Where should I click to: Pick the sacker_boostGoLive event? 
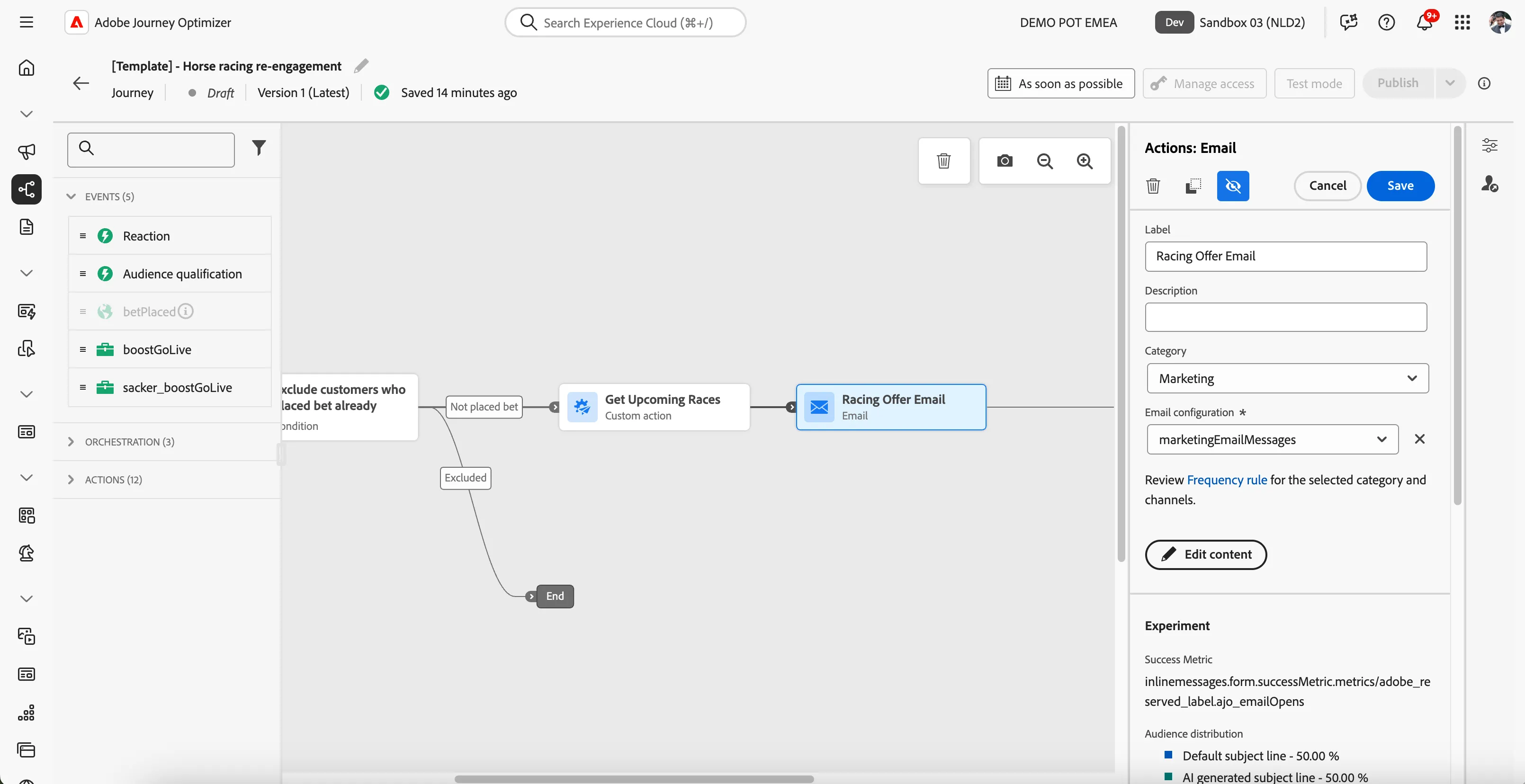[x=170, y=387]
